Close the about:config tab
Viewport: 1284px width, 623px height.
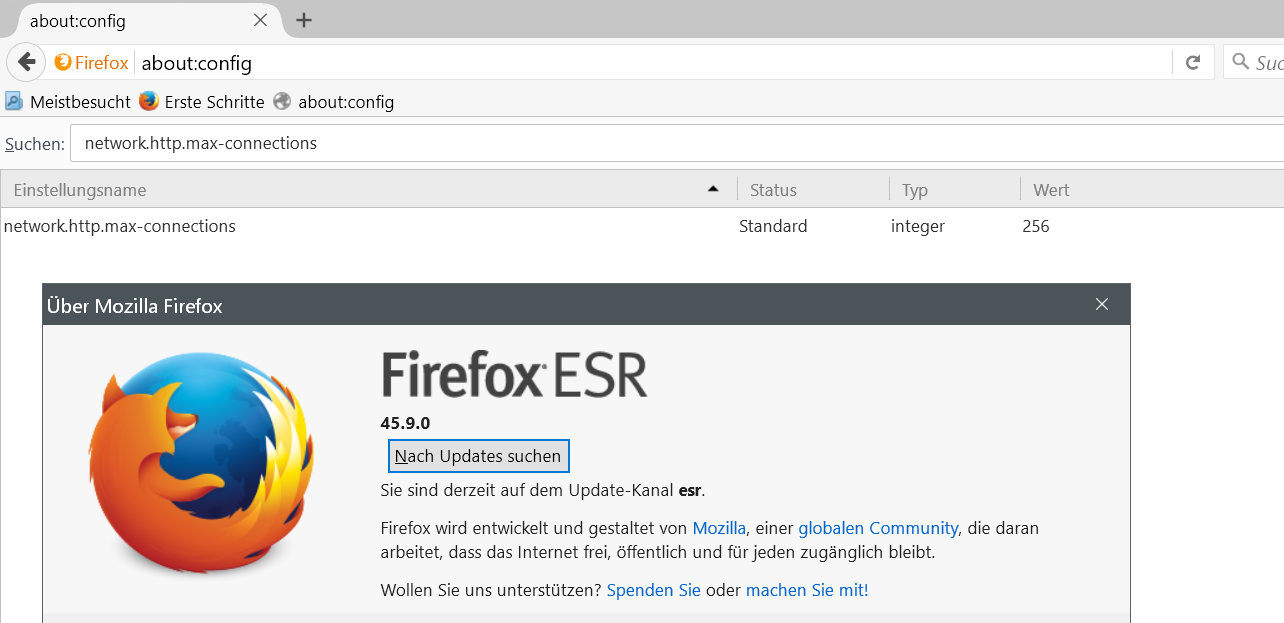pos(260,20)
